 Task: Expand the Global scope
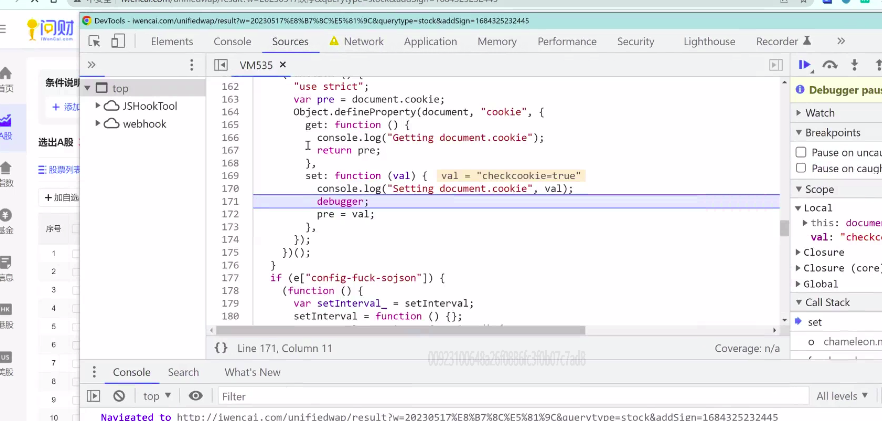coord(798,284)
